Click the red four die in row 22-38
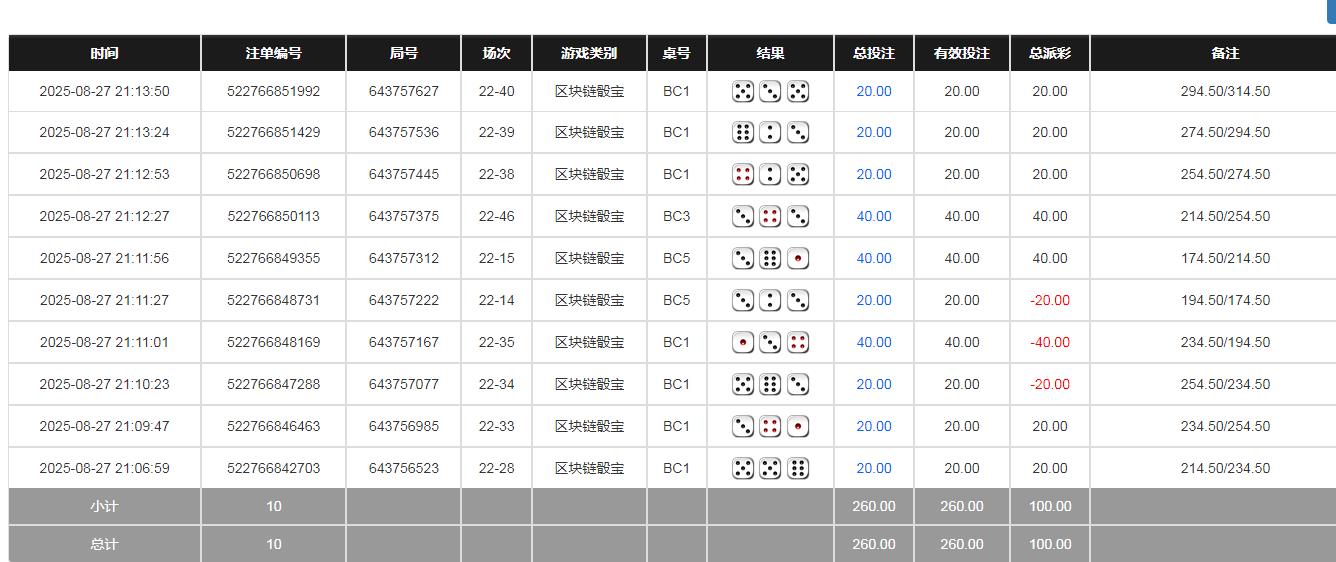 point(742,175)
